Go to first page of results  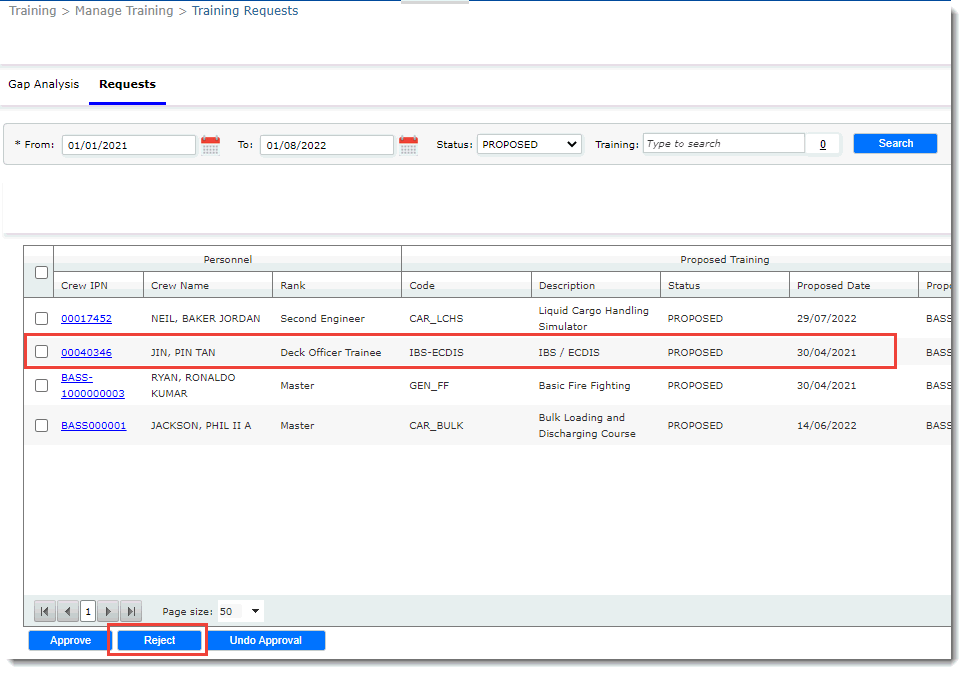45,611
